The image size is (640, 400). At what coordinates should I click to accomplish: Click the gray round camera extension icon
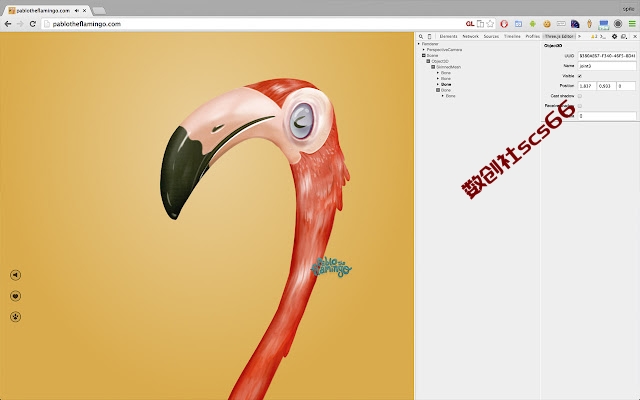point(618,24)
